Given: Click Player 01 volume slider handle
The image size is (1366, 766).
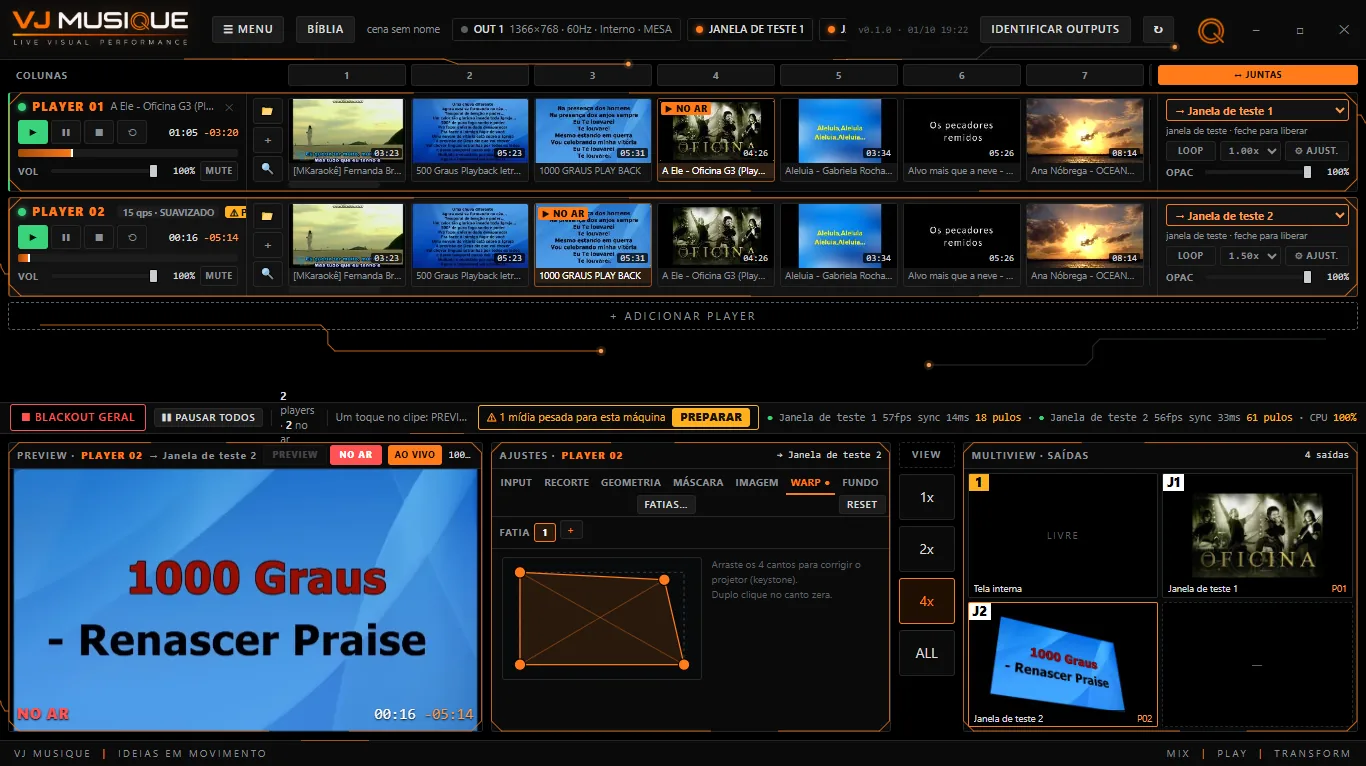Looking at the screenshot, I should pyautogui.click(x=154, y=171).
